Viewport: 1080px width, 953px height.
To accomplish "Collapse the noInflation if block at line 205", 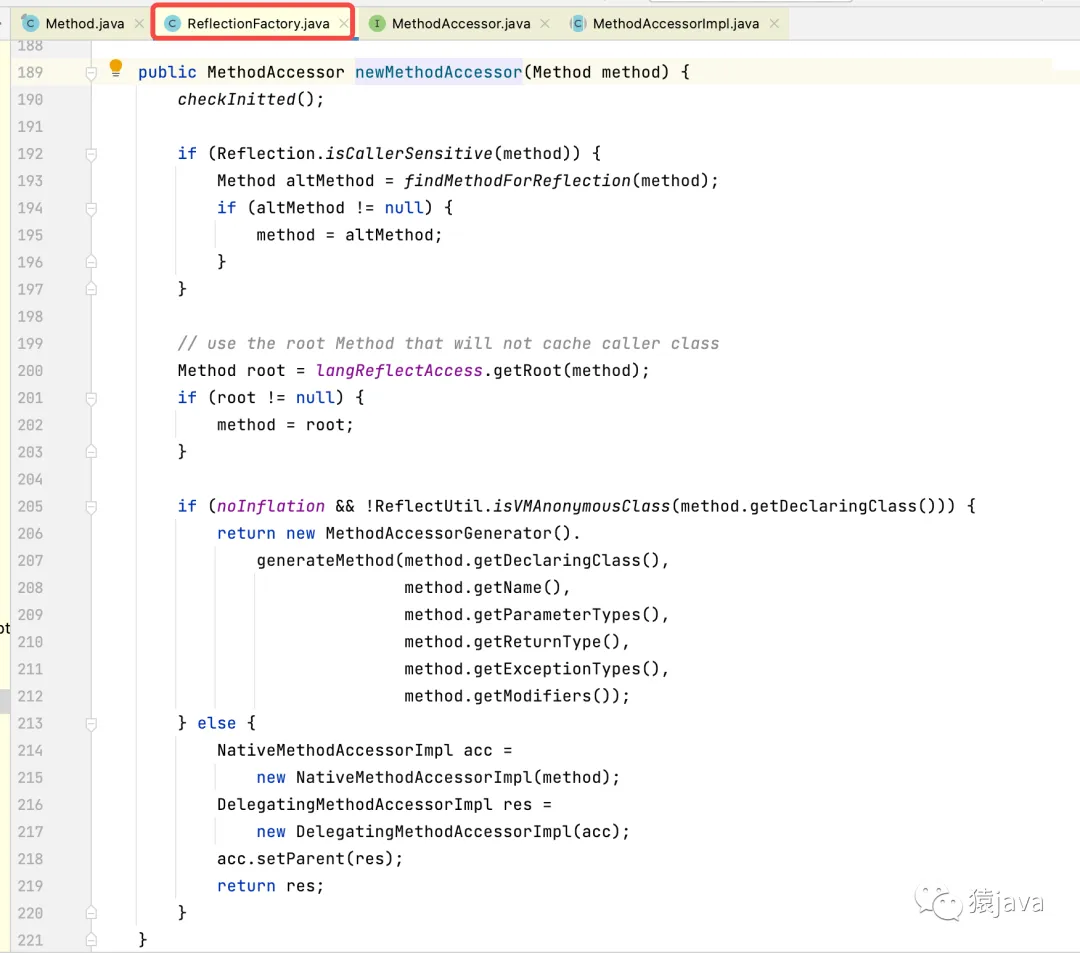I will pos(91,507).
